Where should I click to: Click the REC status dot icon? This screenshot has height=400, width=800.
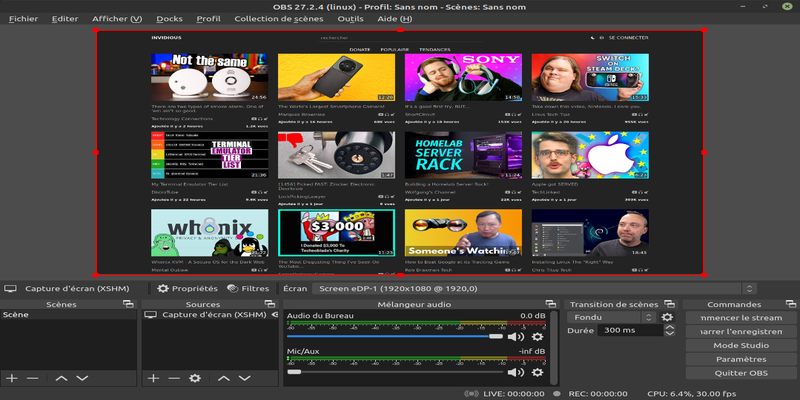pyautogui.click(x=557, y=393)
